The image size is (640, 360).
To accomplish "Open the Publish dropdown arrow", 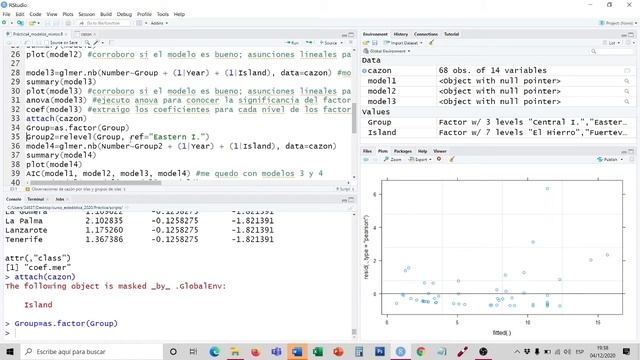I will 622,160.
